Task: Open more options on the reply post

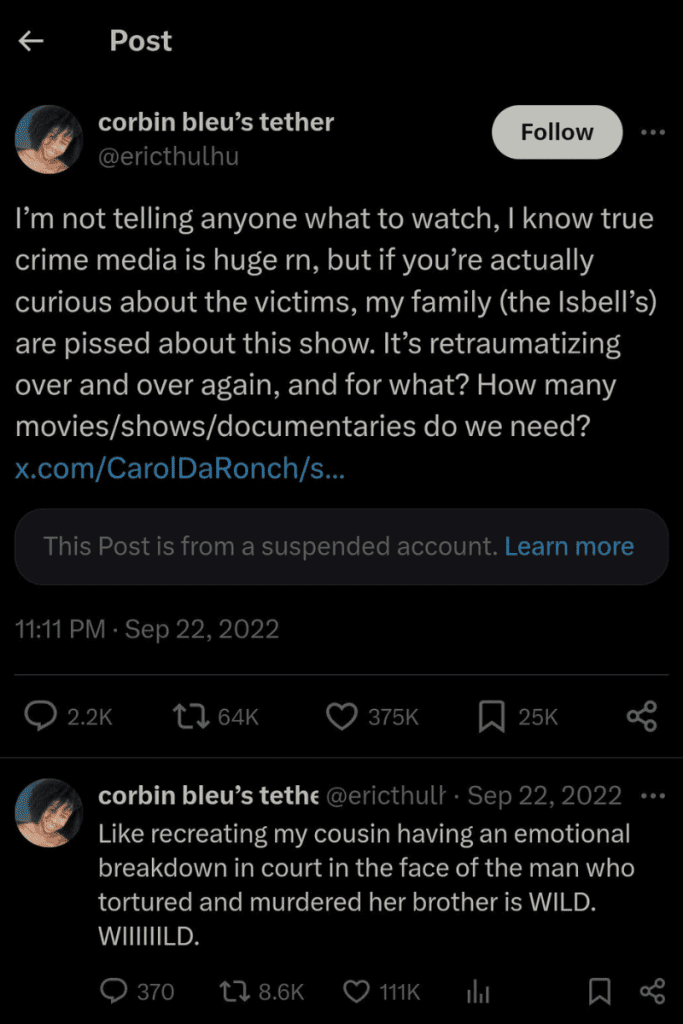Action: click(652, 796)
